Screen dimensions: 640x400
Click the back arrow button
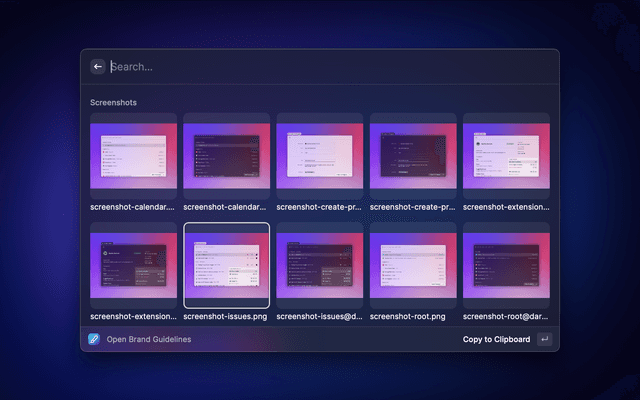click(x=98, y=67)
